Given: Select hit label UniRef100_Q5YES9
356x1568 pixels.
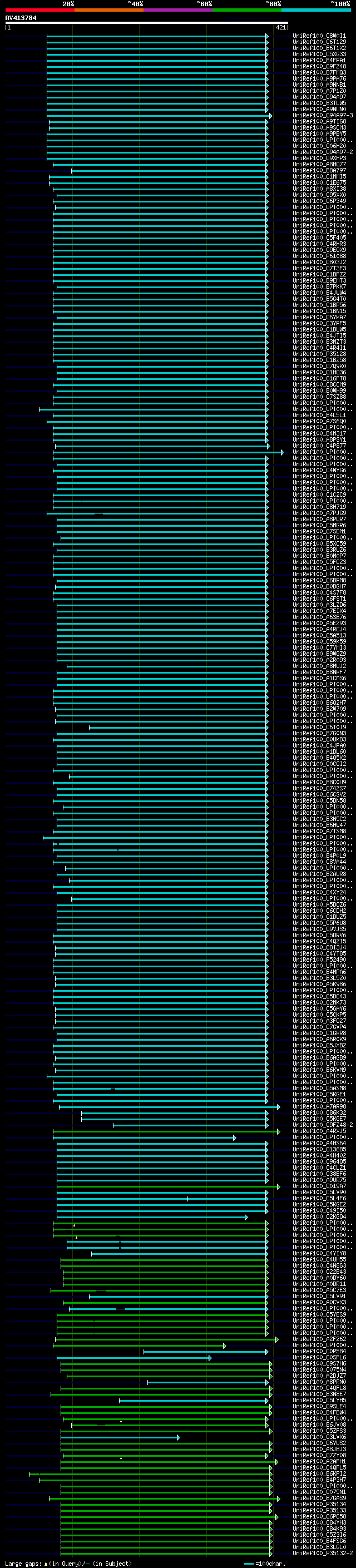Looking at the screenshot, I should (x=319, y=1314).
